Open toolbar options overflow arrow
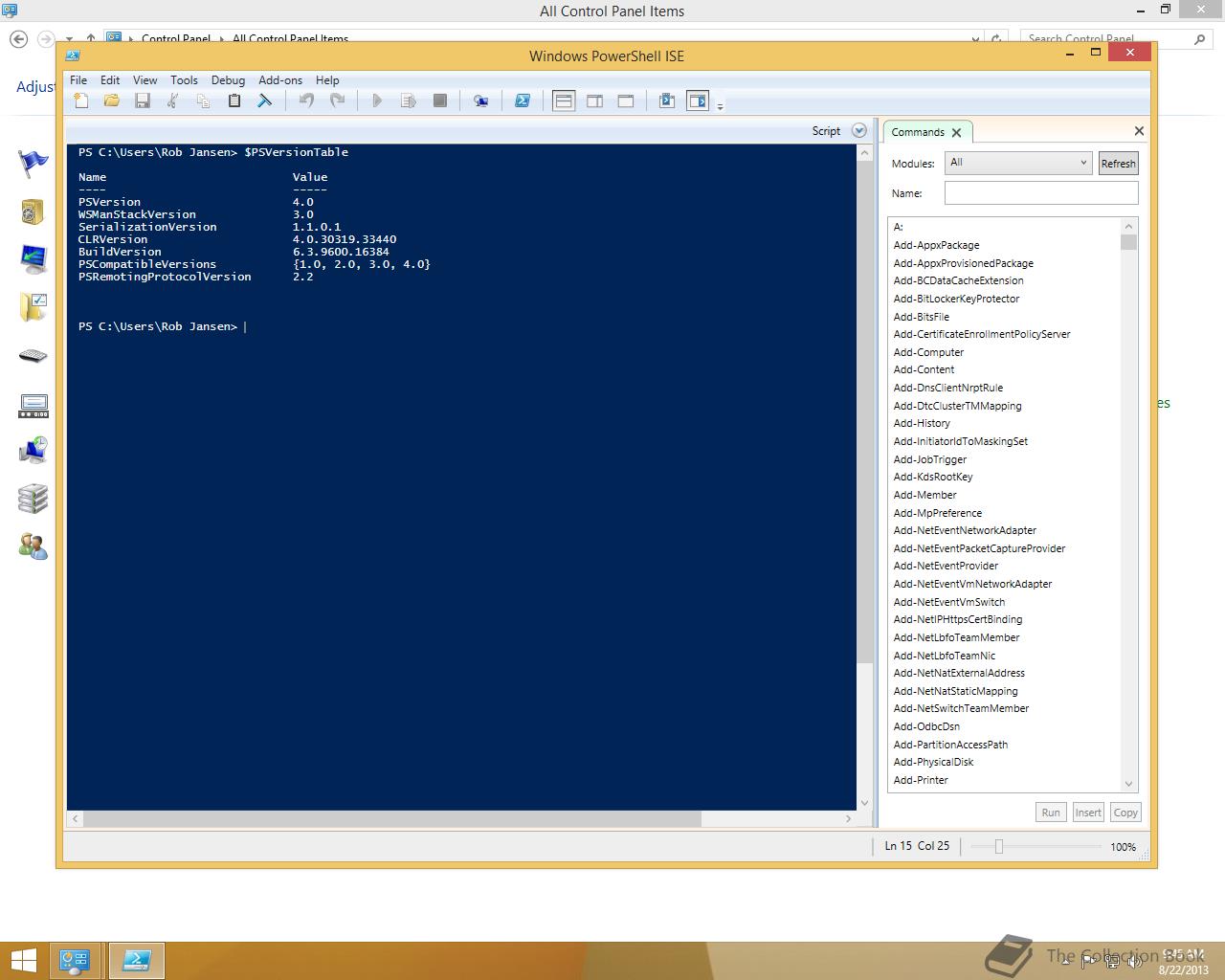 click(720, 105)
